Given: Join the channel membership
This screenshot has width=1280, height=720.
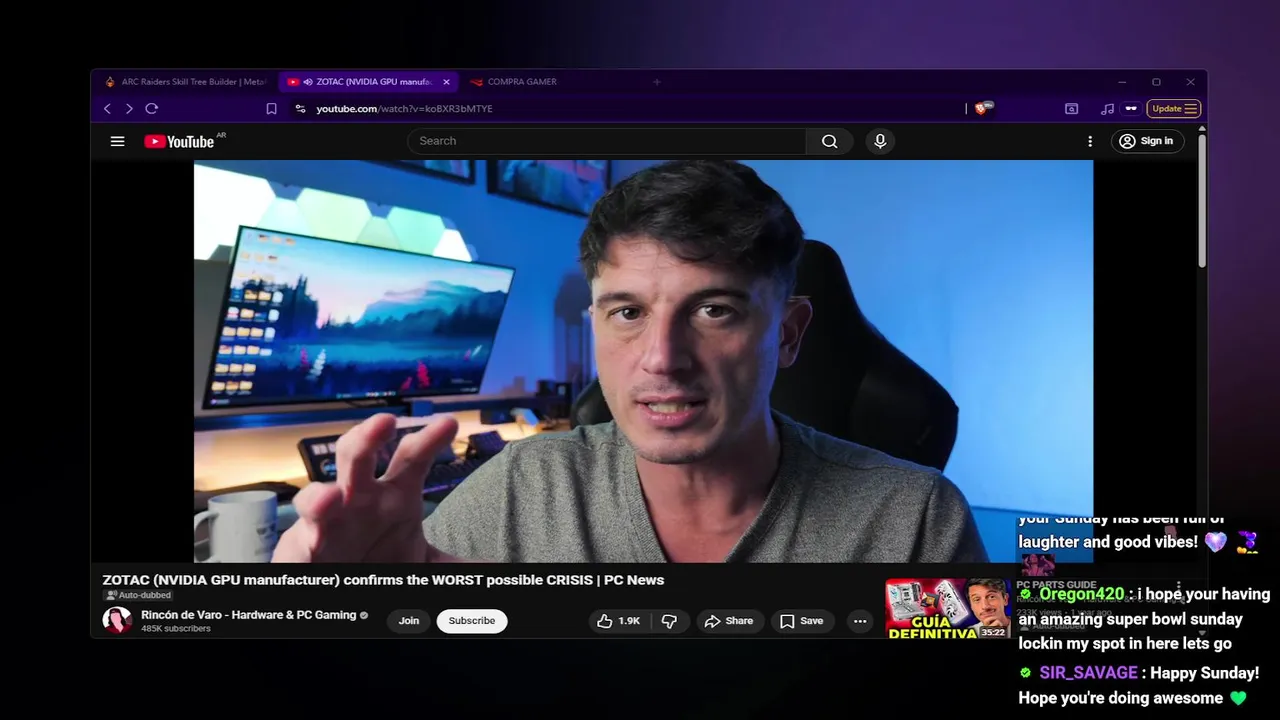Looking at the screenshot, I should 409,621.
